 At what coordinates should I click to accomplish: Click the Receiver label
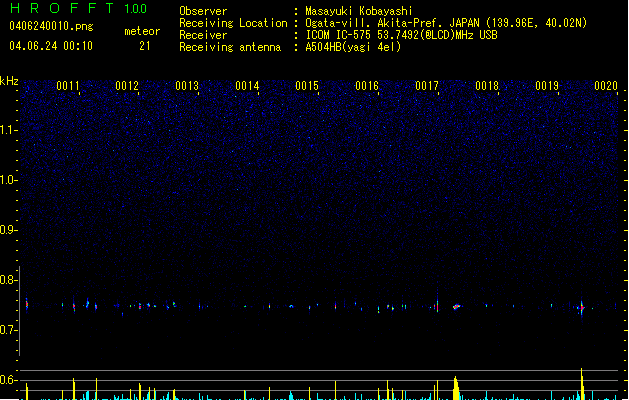pos(203,35)
